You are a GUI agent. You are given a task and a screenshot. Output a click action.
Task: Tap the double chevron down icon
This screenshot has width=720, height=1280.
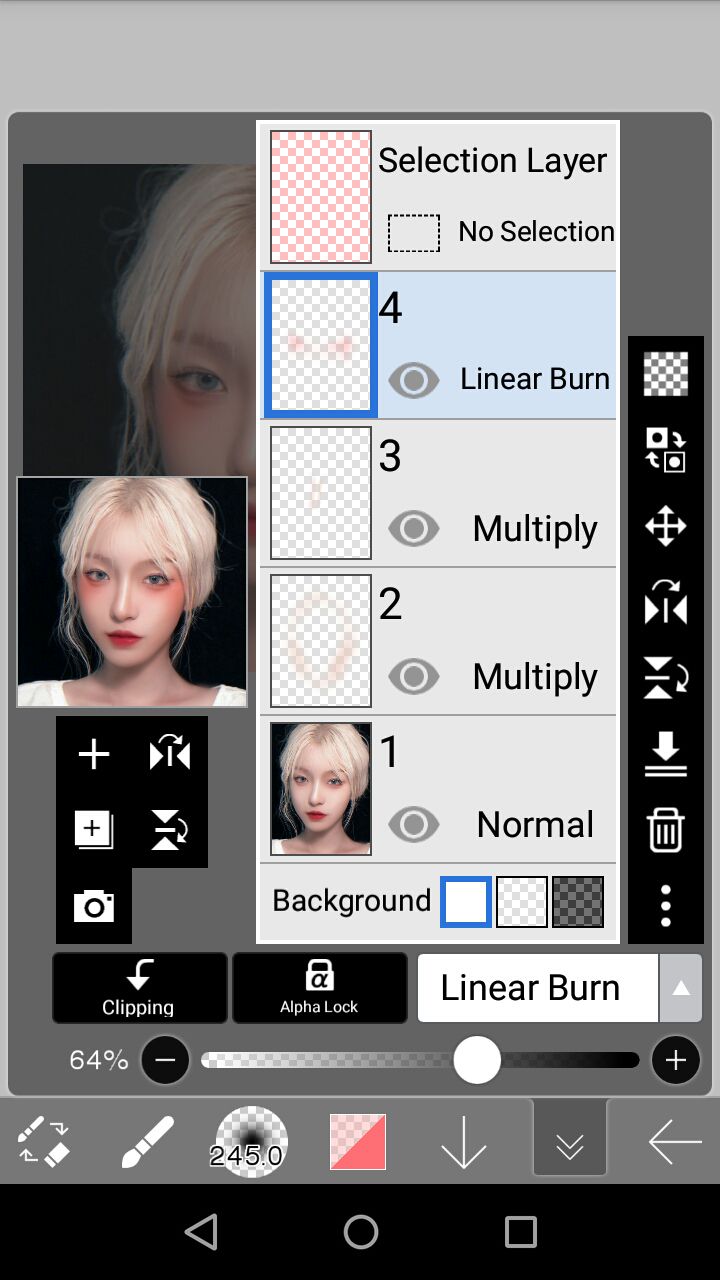570,1138
